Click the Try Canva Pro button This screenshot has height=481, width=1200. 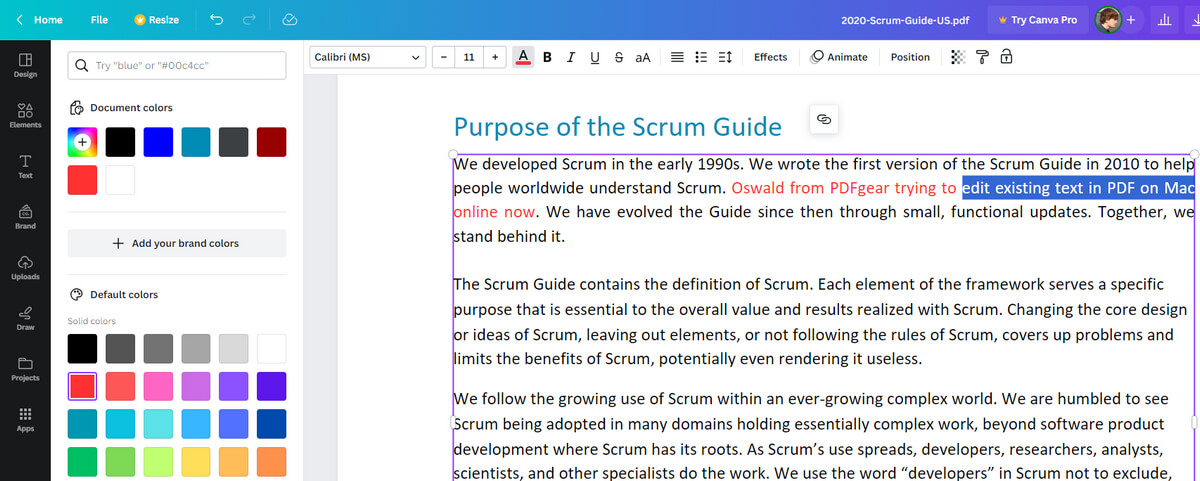click(x=1037, y=19)
